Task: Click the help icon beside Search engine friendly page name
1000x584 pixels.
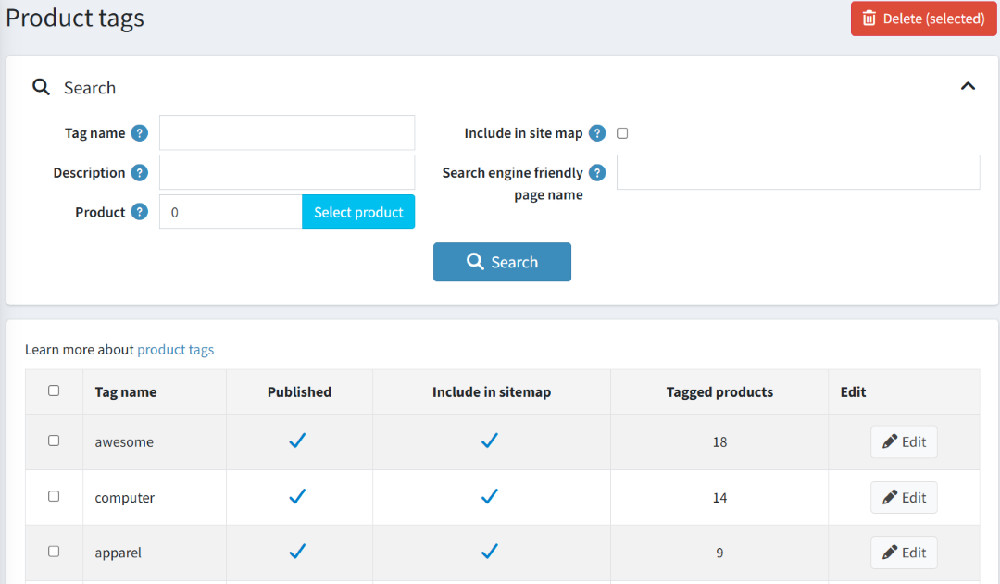Action: (597, 172)
